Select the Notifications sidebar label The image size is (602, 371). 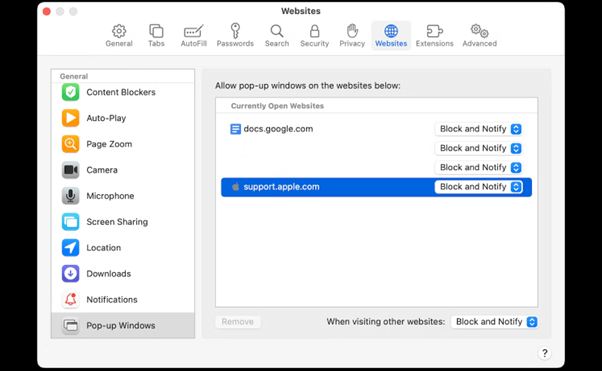pos(112,300)
